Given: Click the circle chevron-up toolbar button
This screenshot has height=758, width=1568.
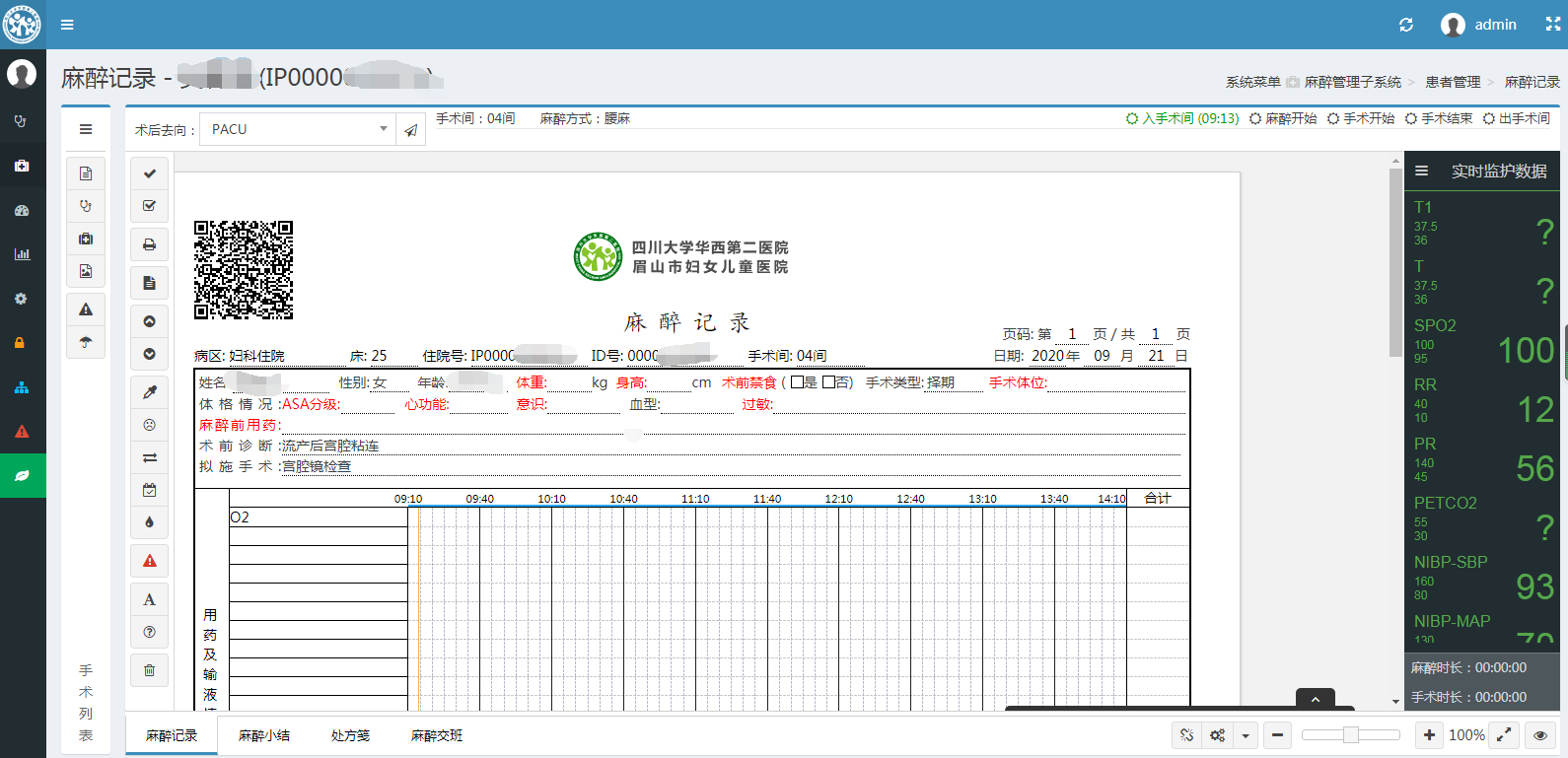Looking at the screenshot, I should pyautogui.click(x=150, y=321).
